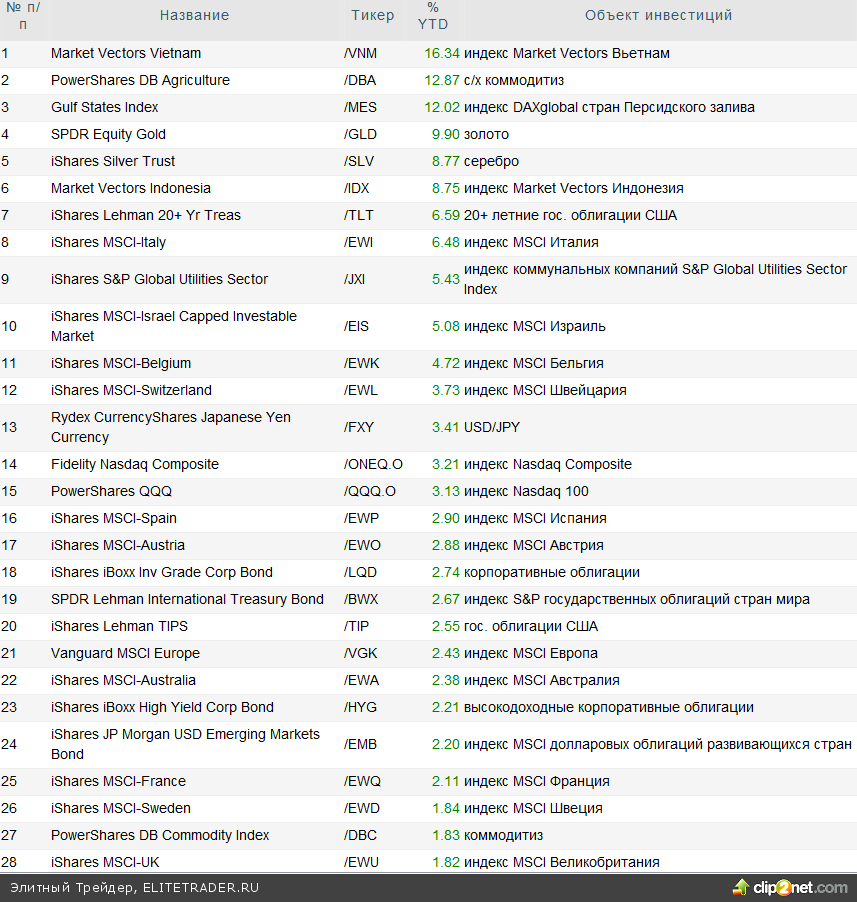
Task: Click the /QQQ.O ticker cell
Action: click(369, 491)
